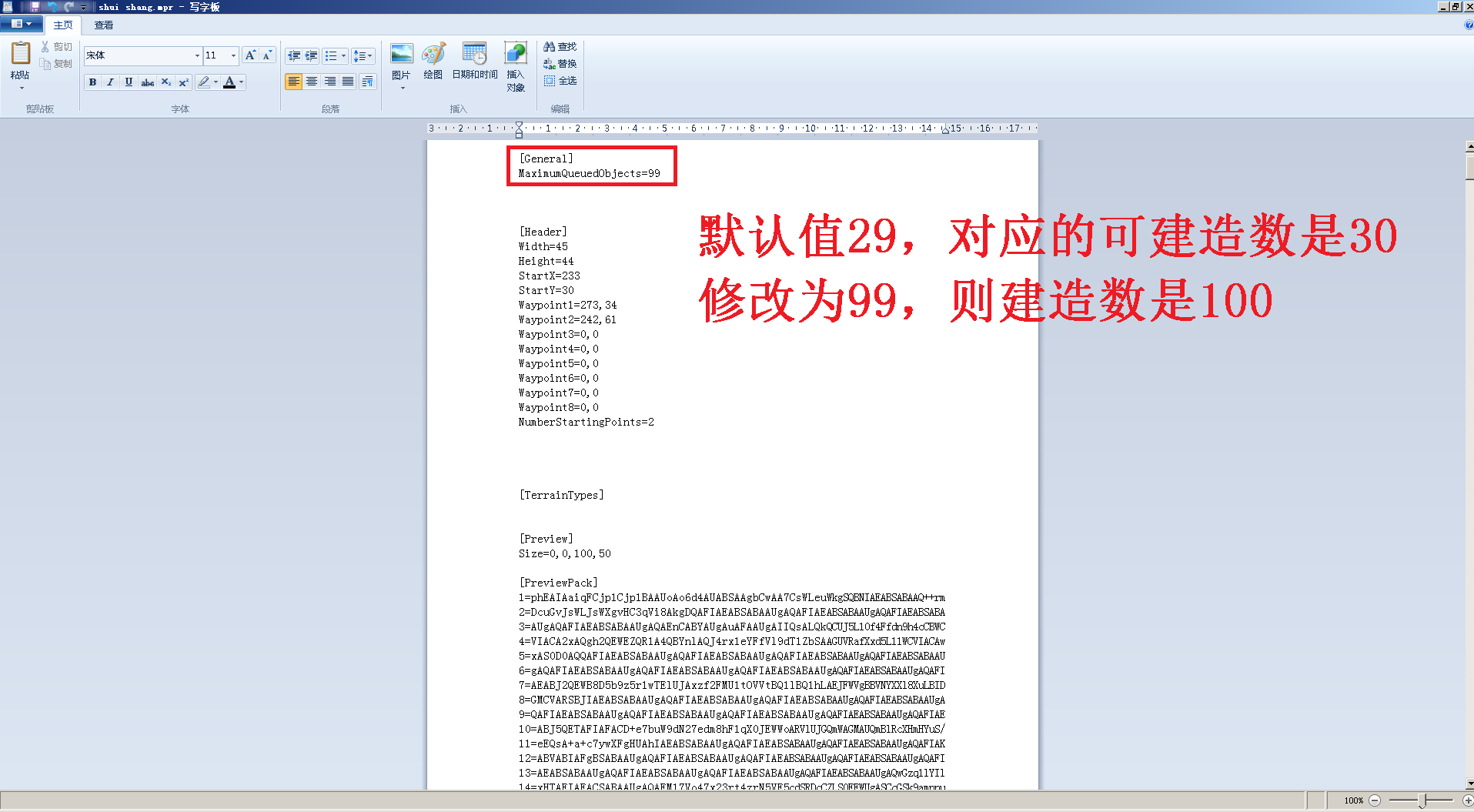1474x812 pixels.
Task: Toggle bold formatting
Action: point(93,82)
